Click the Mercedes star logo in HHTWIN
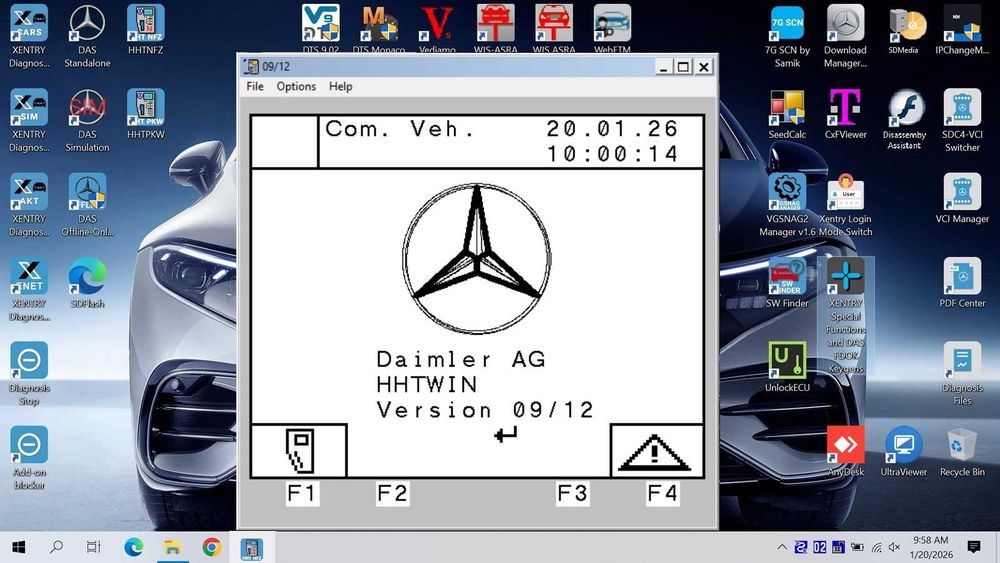Image resolution: width=1000 pixels, height=563 pixels. click(477, 259)
